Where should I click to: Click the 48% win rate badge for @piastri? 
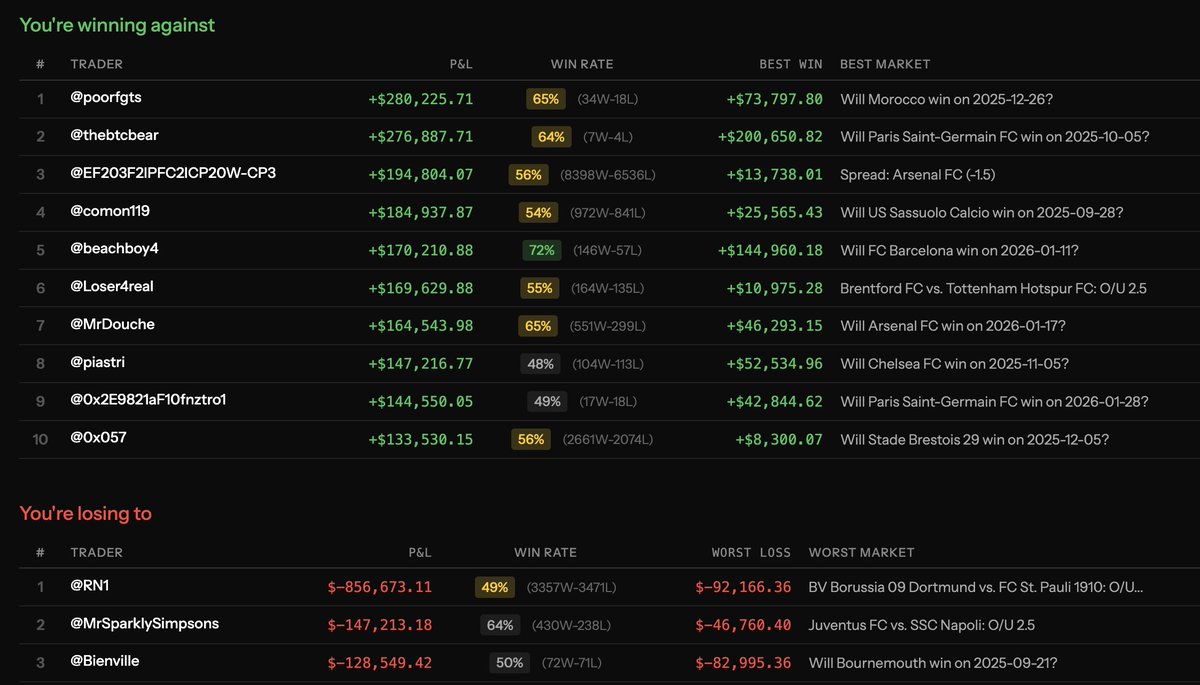point(540,364)
